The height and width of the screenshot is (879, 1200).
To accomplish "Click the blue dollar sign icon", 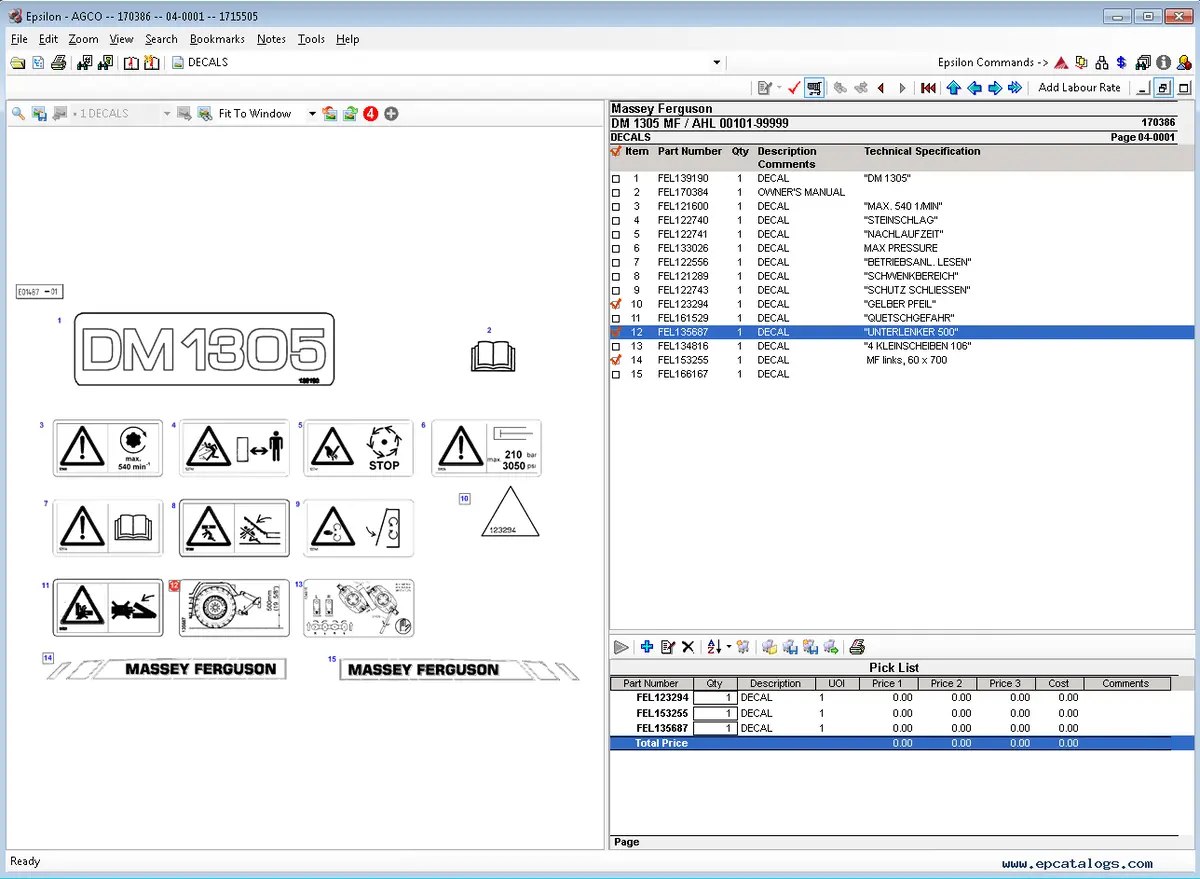I will (1122, 62).
